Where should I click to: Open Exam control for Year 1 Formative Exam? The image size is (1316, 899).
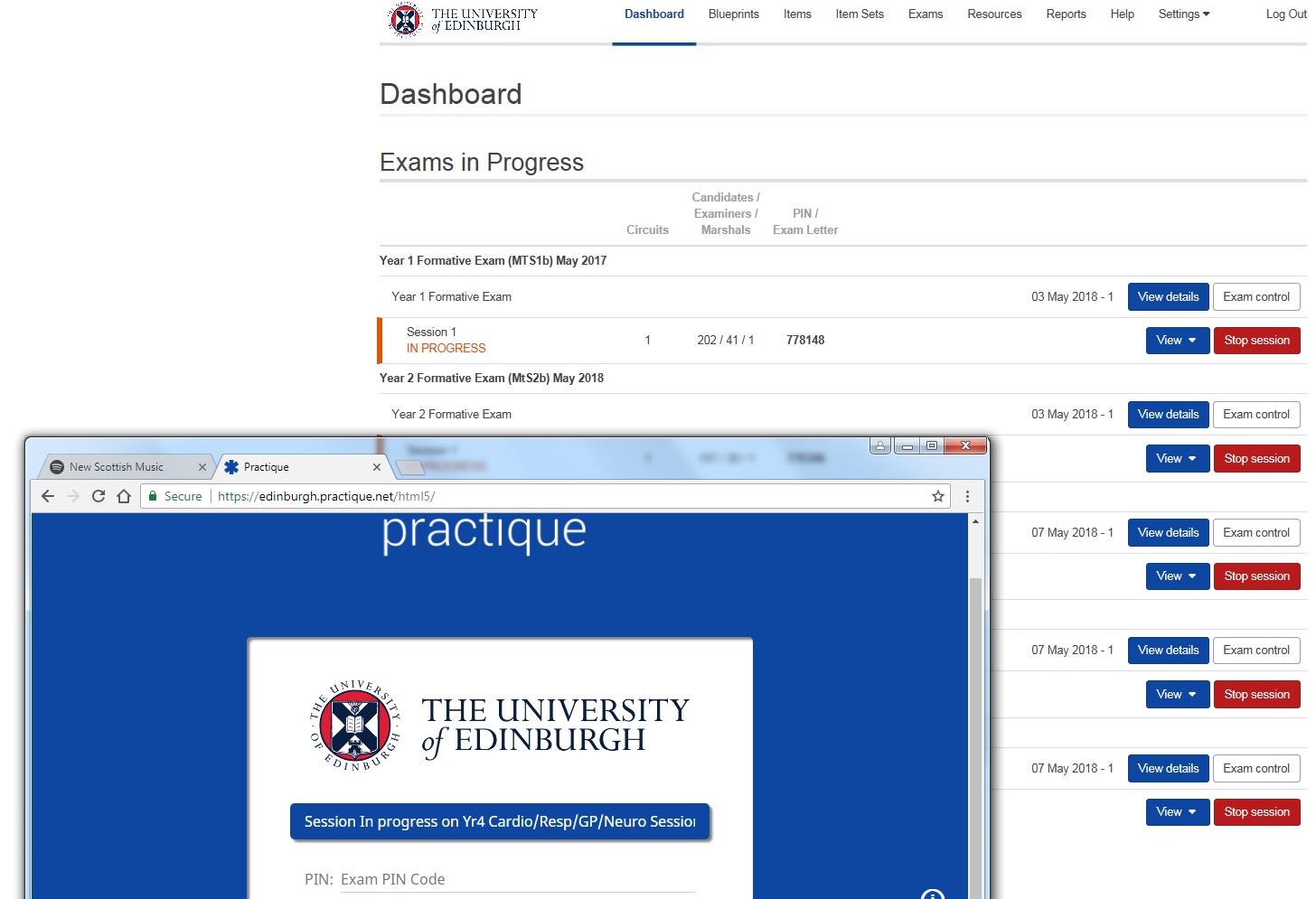tap(1256, 296)
